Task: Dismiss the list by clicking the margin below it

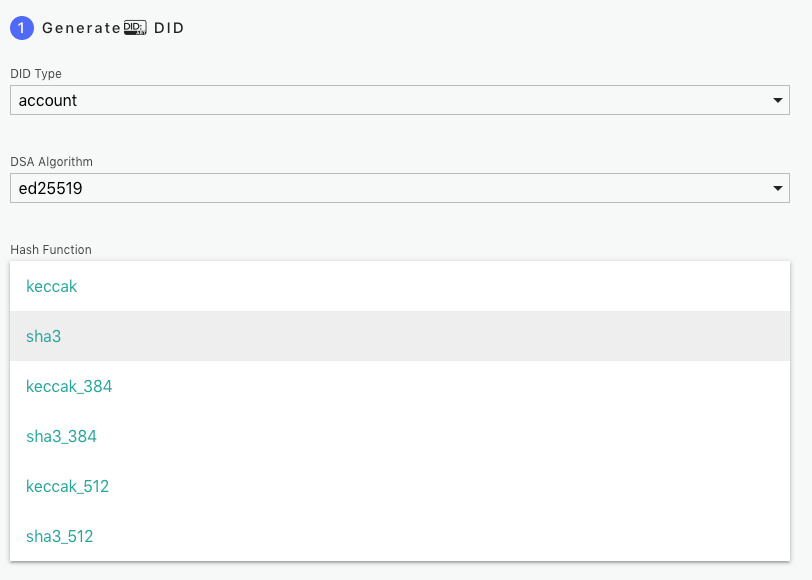Action: pos(400,571)
